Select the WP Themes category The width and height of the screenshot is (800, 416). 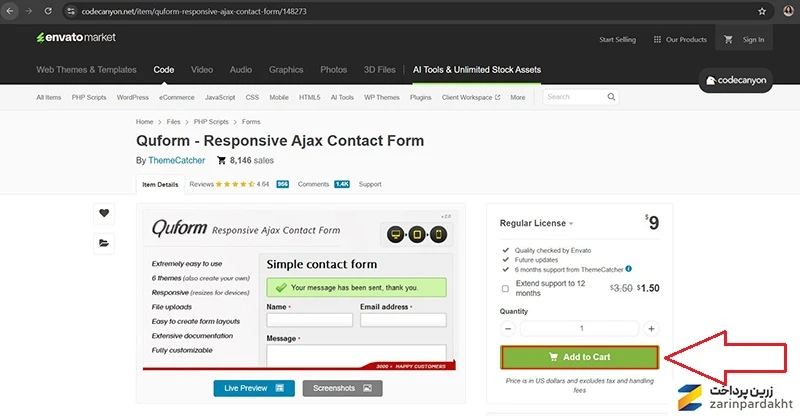(382, 97)
